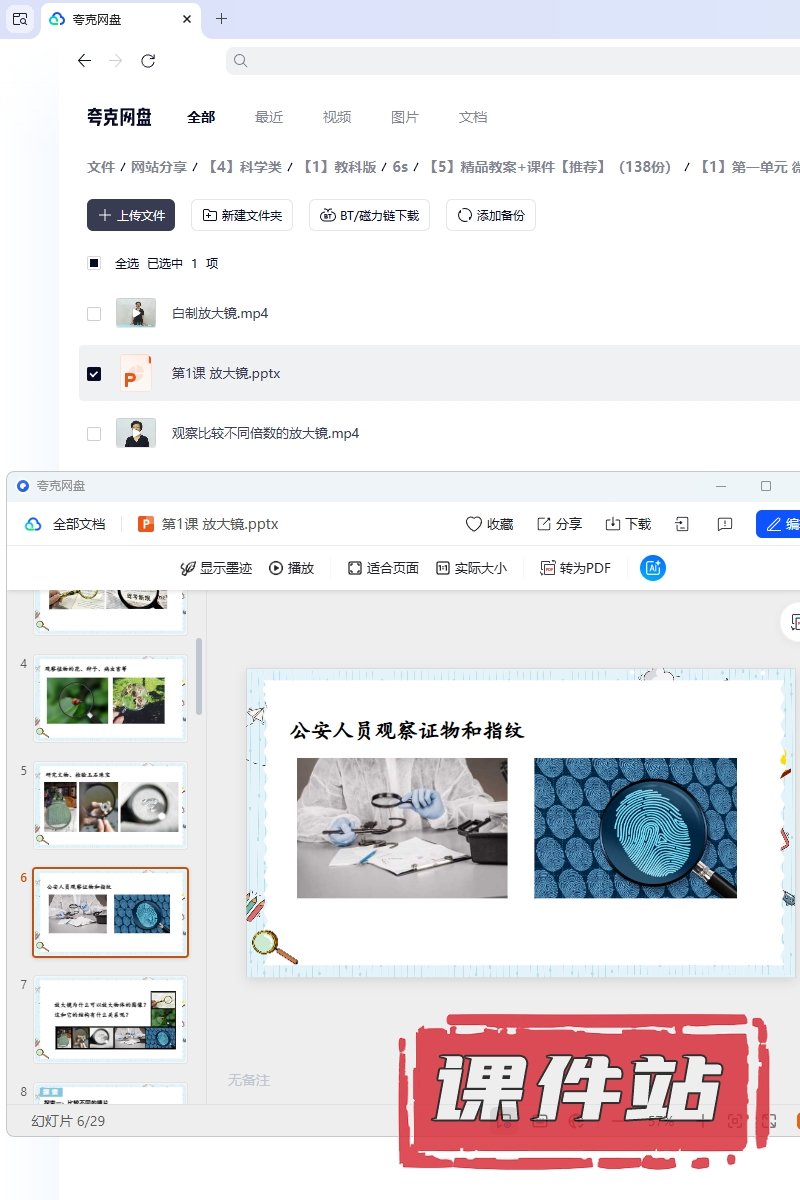This screenshot has width=800, height=1200.
Task: Click 转为PDF convert icon
Action: (547, 568)
